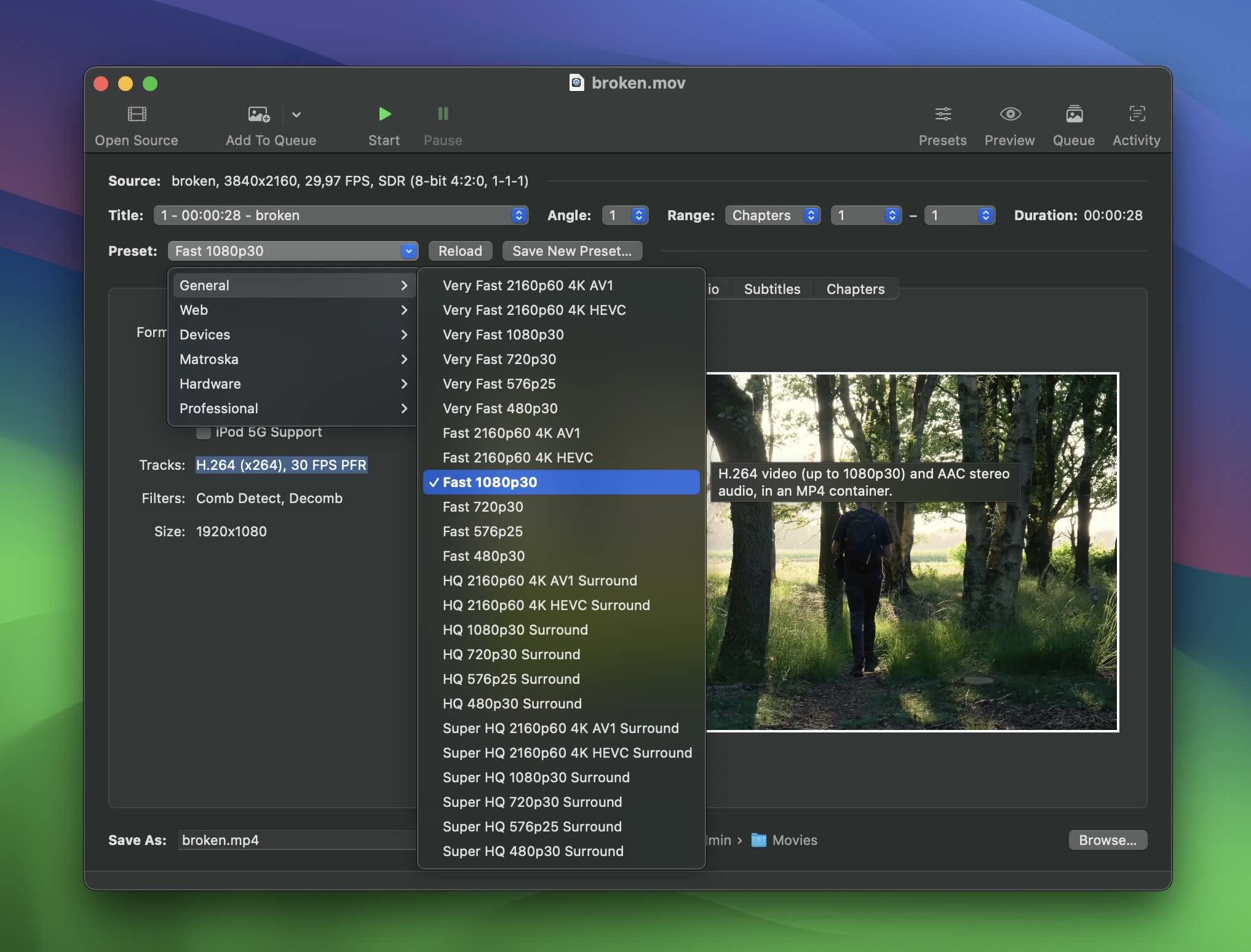This screenshot has height=952, width=1251.
Task: Open the ending chapter dropdown
Action: point(959,215)
